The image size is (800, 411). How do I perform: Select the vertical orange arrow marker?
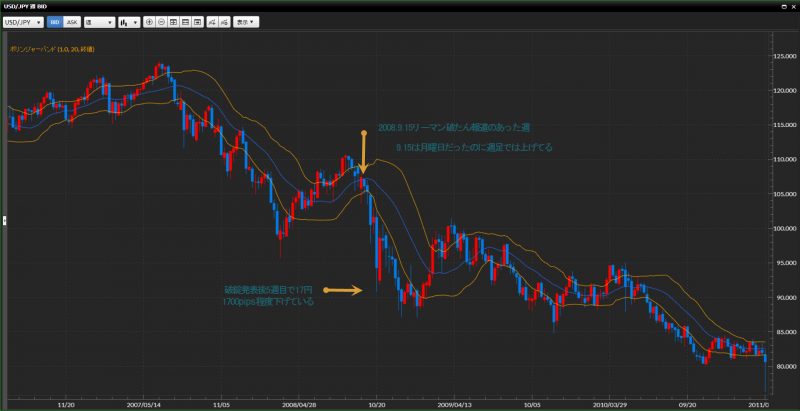point(364,150)
